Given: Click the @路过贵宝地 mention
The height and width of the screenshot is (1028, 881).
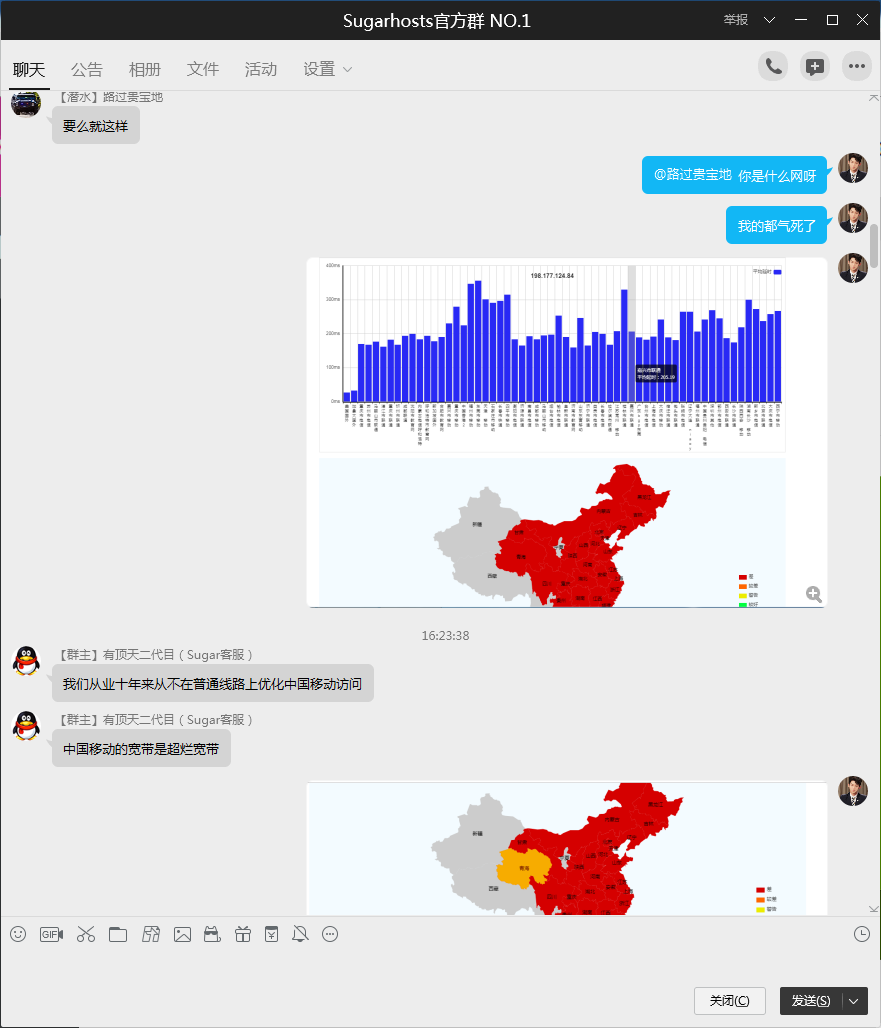Looking at the screenshot, I should click(x=692, y=175).
